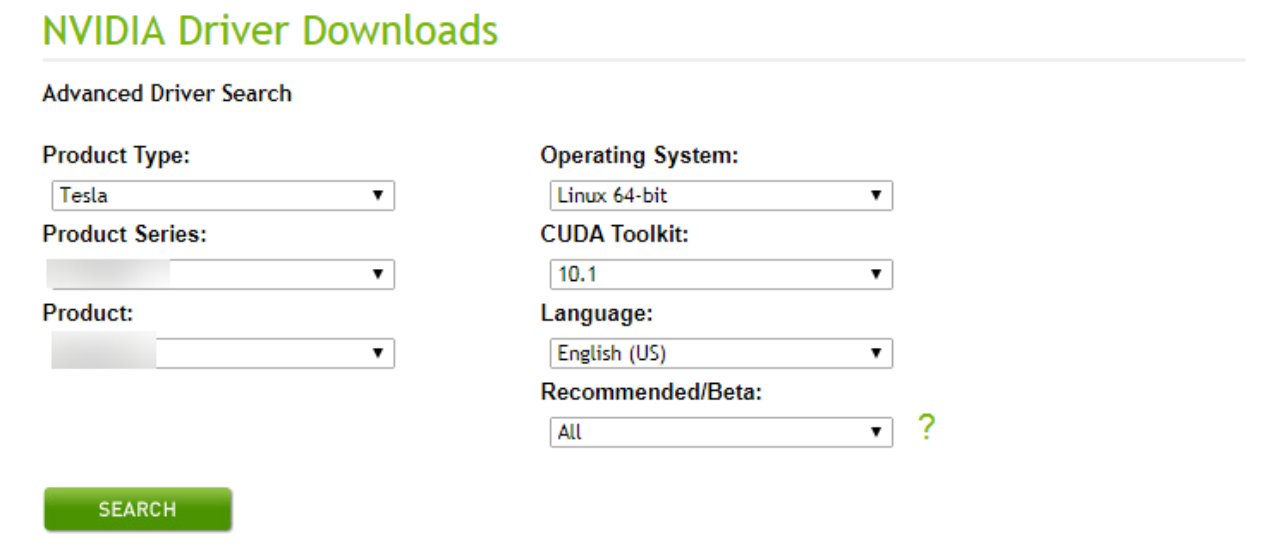Click the Product Type label
The height and width of the screenshot is (549, 1280).
point(116,157)
